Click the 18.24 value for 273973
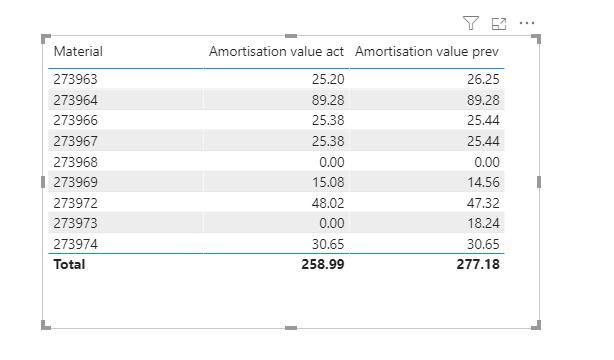This screenshot has height=360, width=614. tap(483, 223)
